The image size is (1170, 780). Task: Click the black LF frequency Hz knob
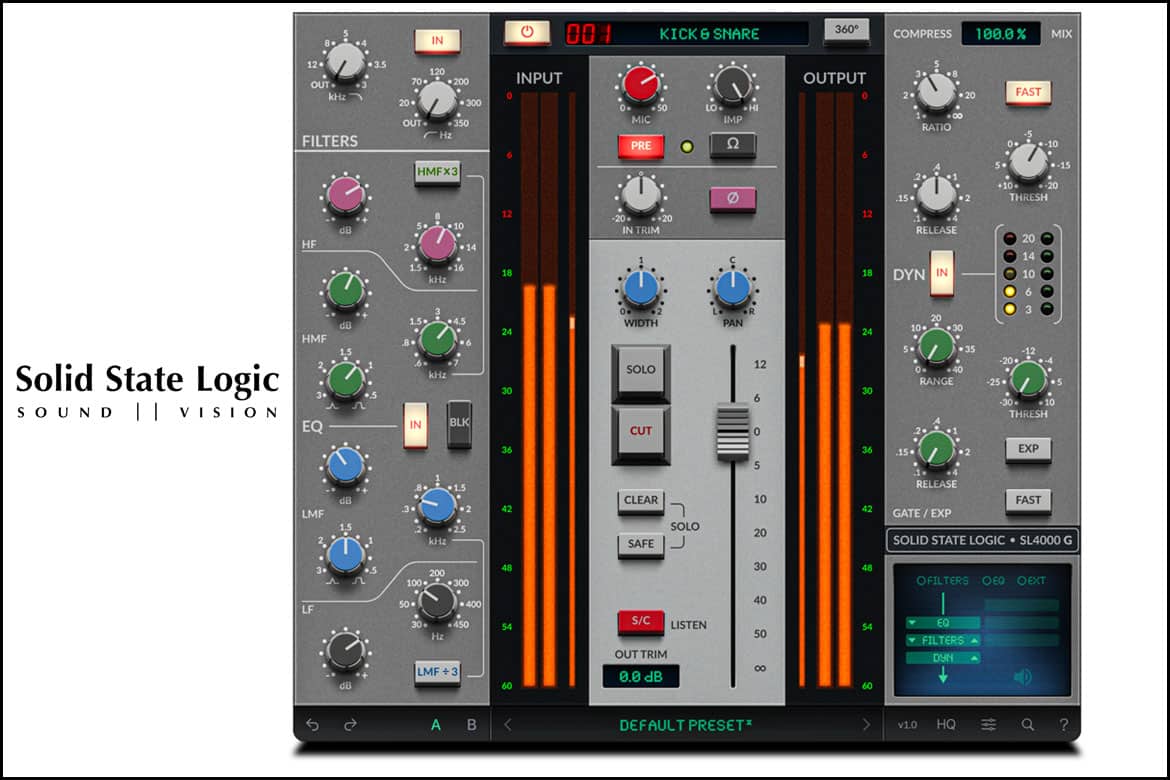[x=437, y=602]
